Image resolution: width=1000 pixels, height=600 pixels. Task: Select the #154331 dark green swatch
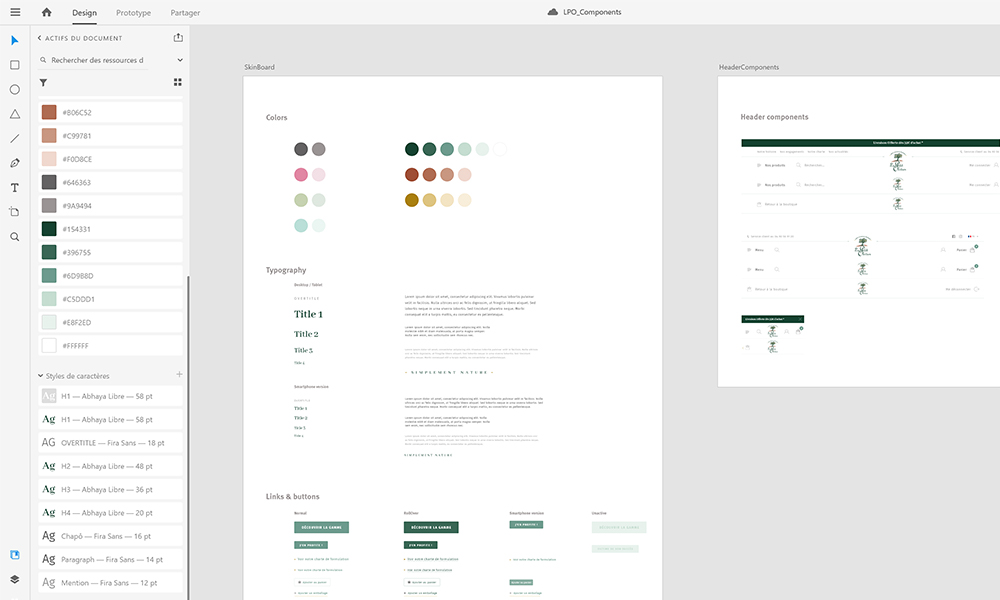click(49, 229)
